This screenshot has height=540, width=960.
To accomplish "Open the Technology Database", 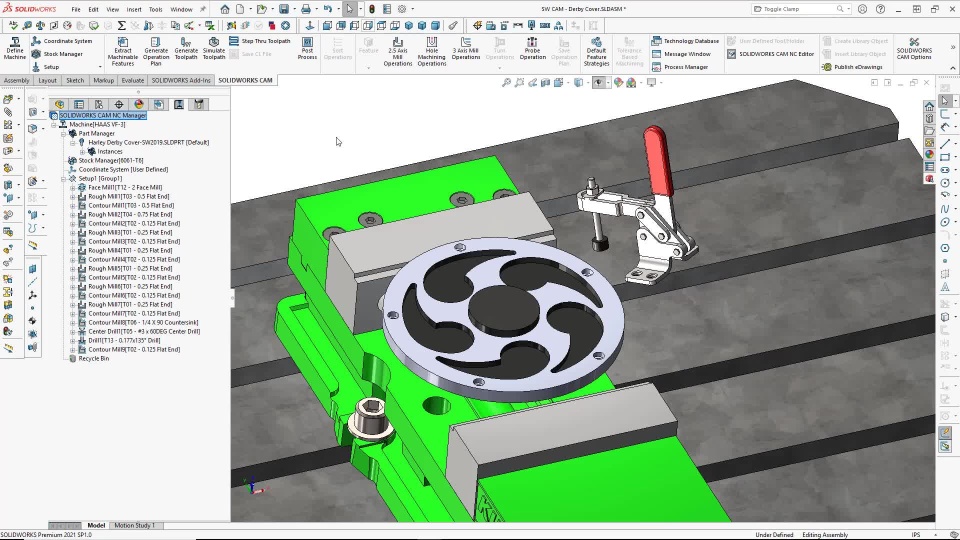I will click(685, 41).
